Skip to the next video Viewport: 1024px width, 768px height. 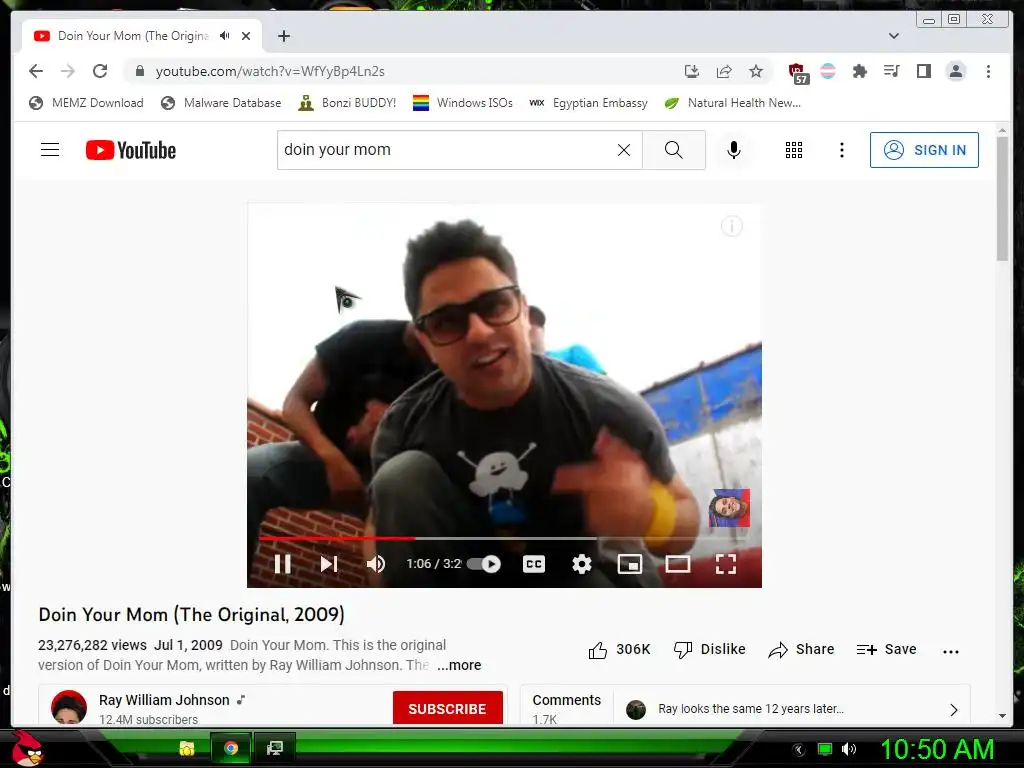click(329, 564)
